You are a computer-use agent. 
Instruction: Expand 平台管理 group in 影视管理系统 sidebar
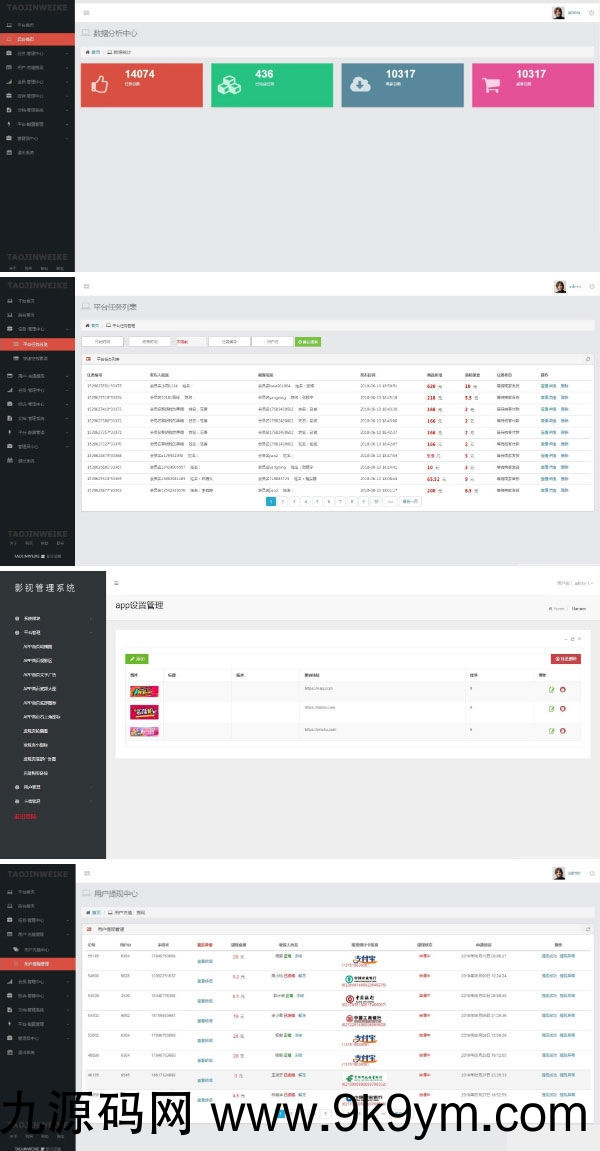pos(35,633)
